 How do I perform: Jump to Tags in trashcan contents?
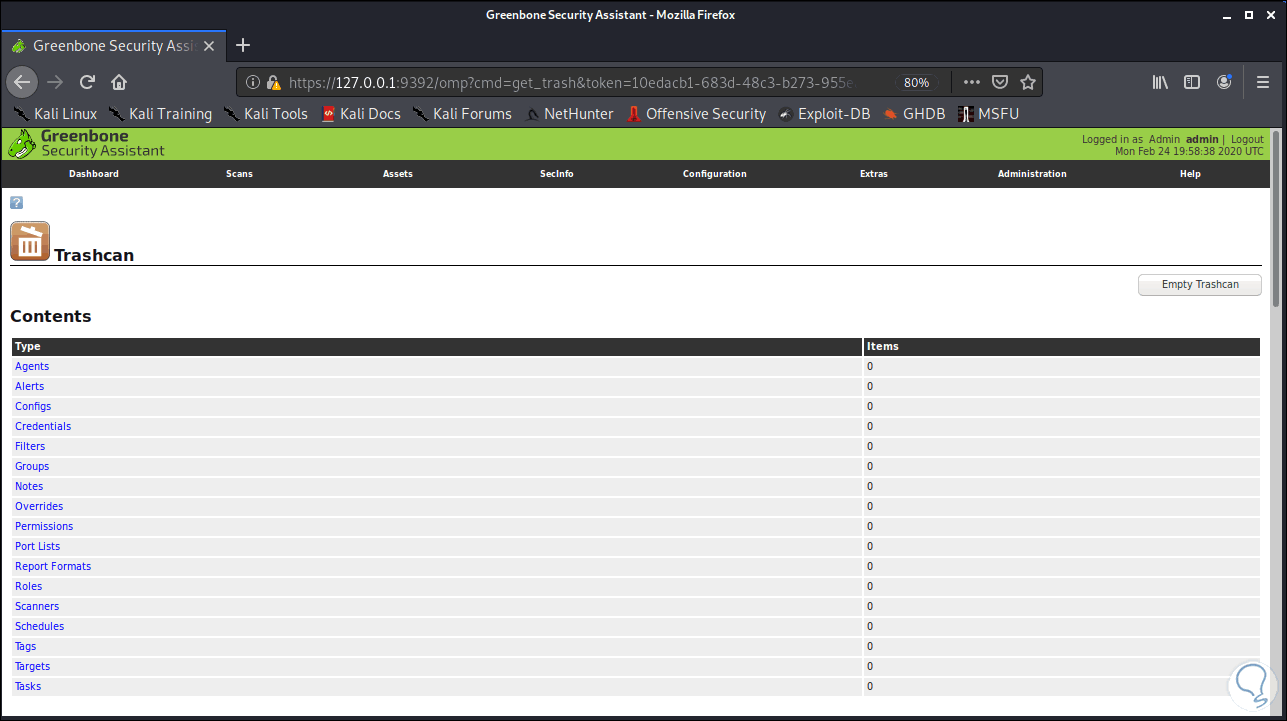click(26, 646)
